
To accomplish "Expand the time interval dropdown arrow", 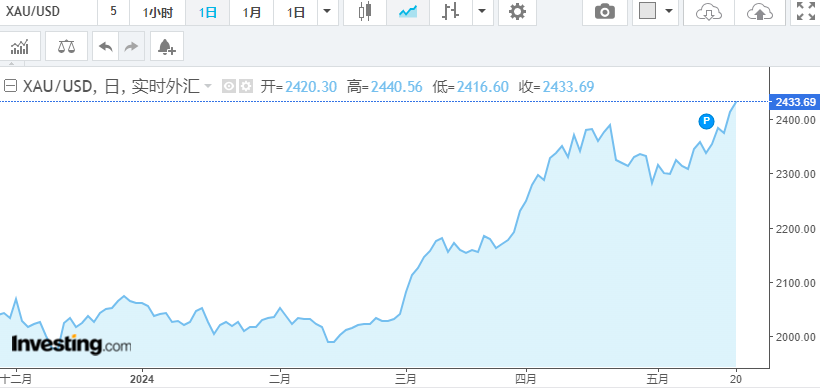I will coord(327,12).
